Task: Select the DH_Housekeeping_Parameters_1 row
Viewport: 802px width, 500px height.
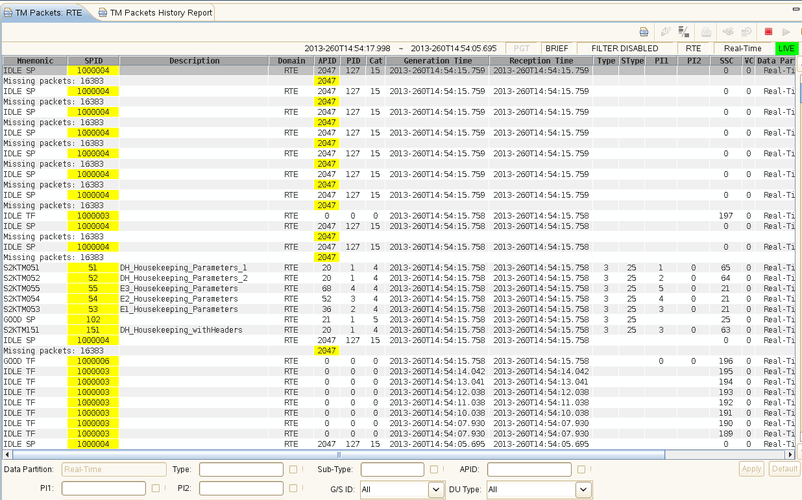Action: pos(183,268)
